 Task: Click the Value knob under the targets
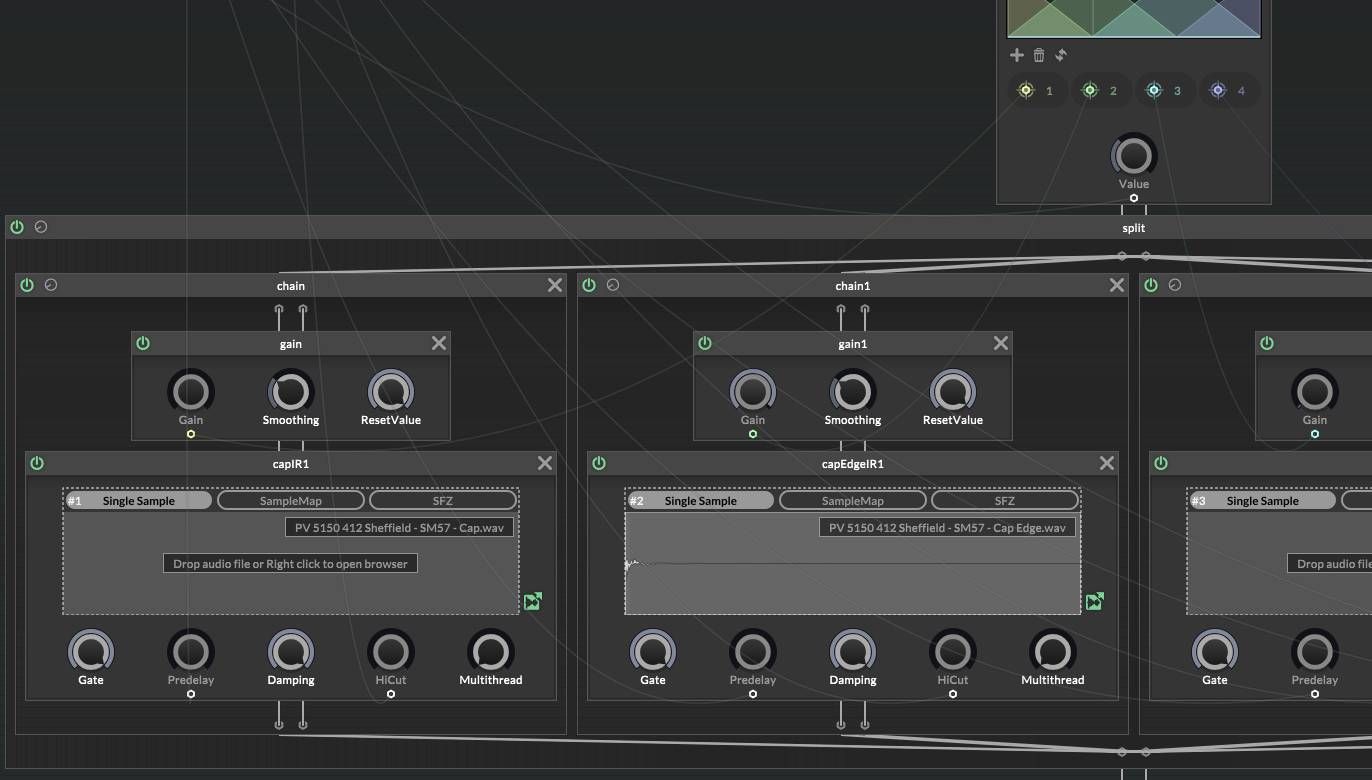1133,155
